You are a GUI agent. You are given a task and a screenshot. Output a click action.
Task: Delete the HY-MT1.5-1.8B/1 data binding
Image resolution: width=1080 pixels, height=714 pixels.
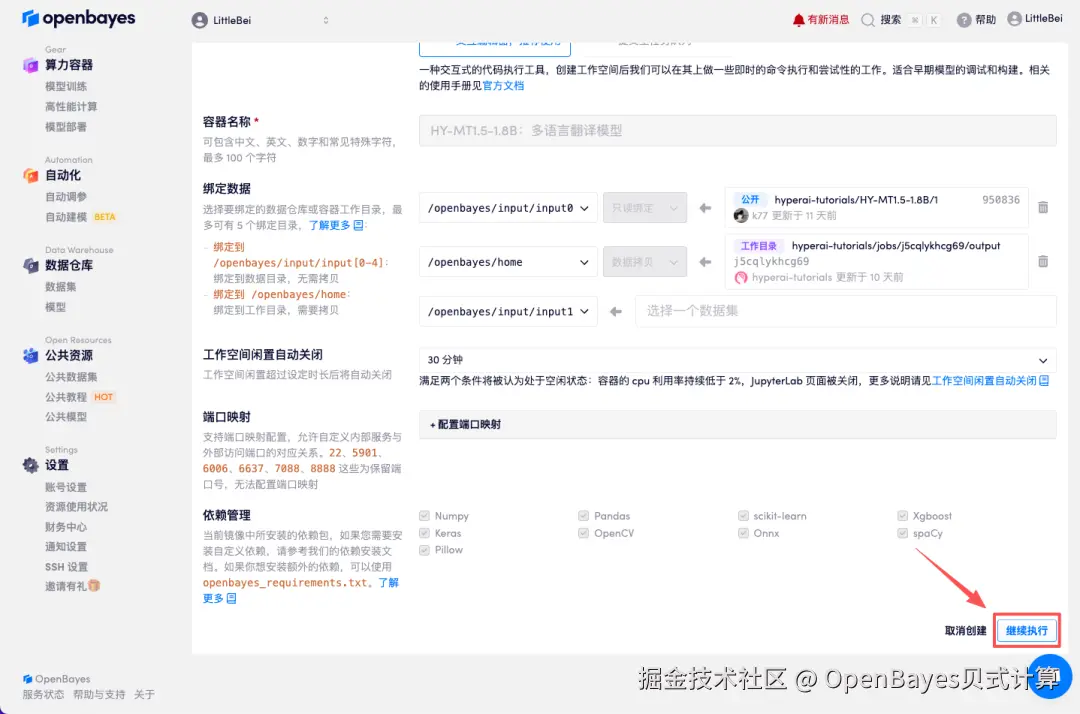tap(1043, 207)
